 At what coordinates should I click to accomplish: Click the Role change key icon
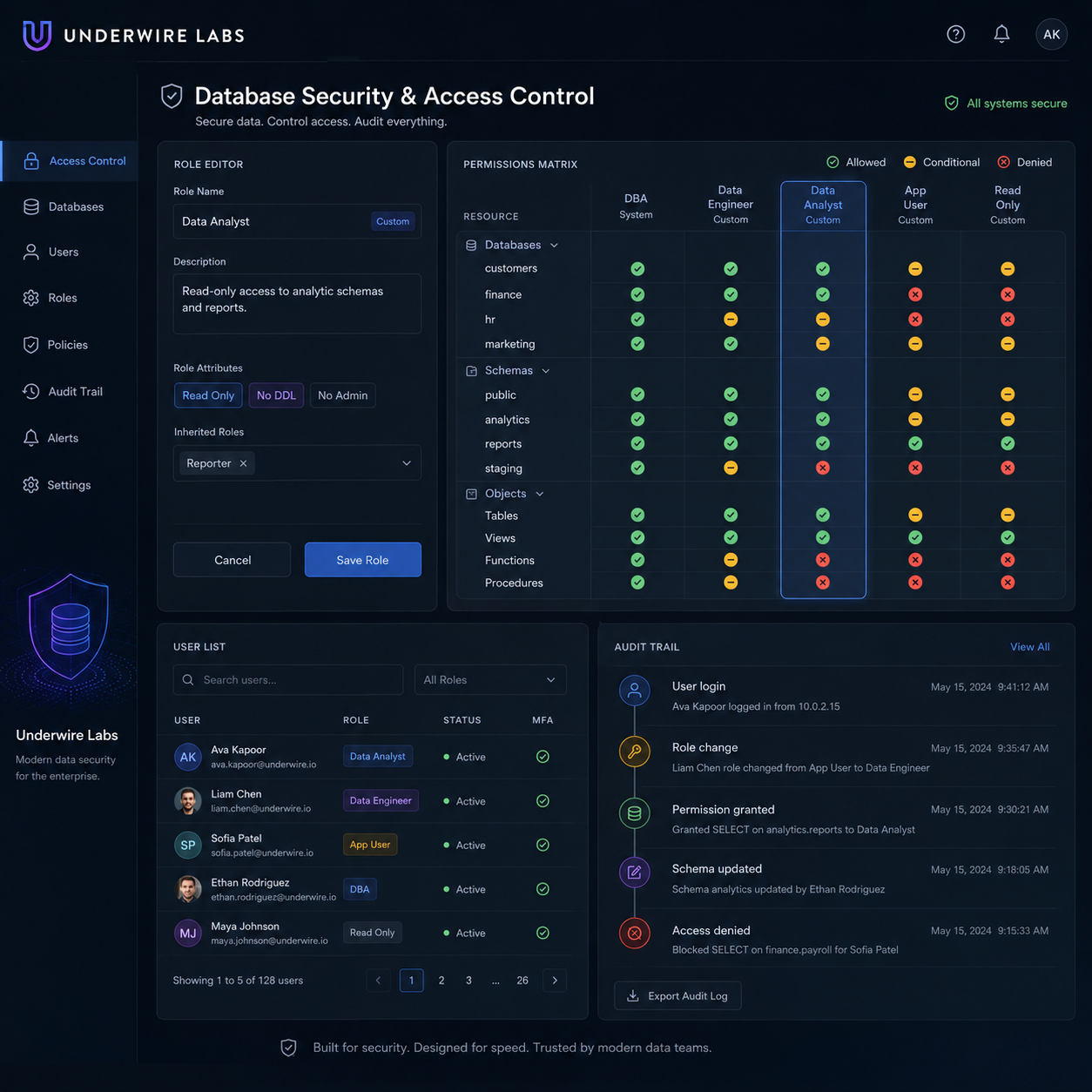pyautogui.click(x=635, y=751)
